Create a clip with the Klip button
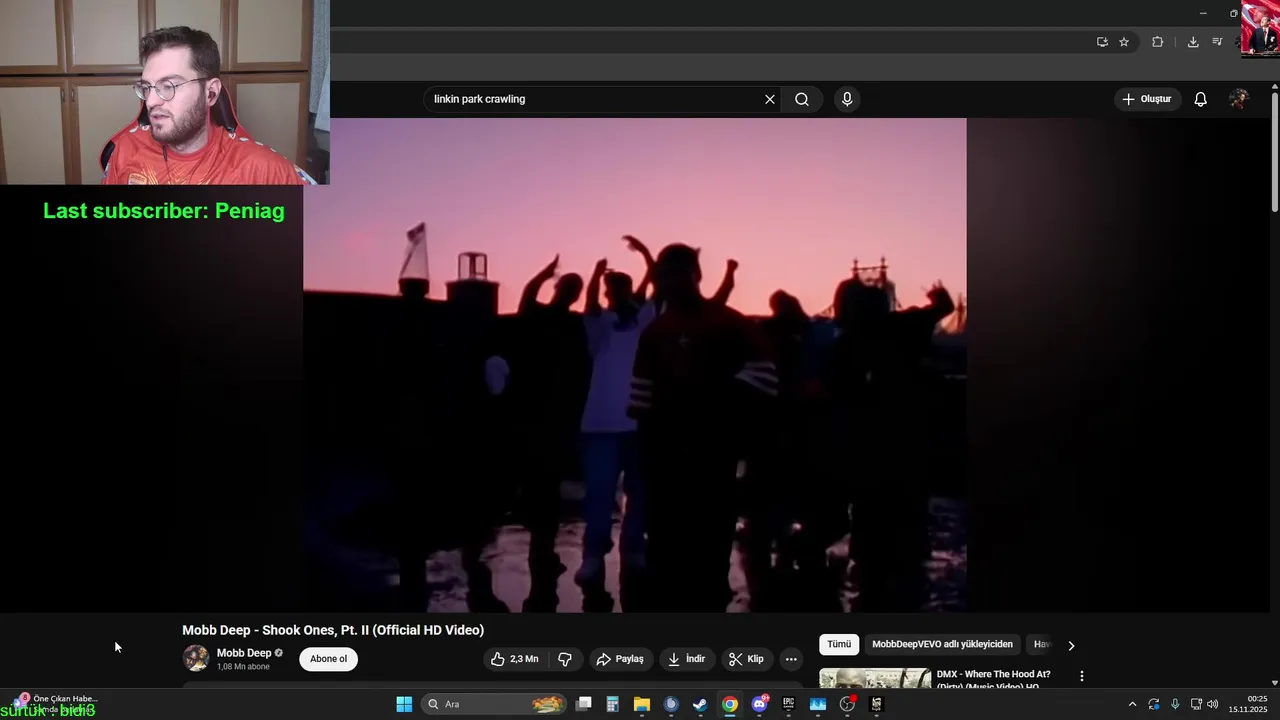1280x720 pixels. coord(747,659)
